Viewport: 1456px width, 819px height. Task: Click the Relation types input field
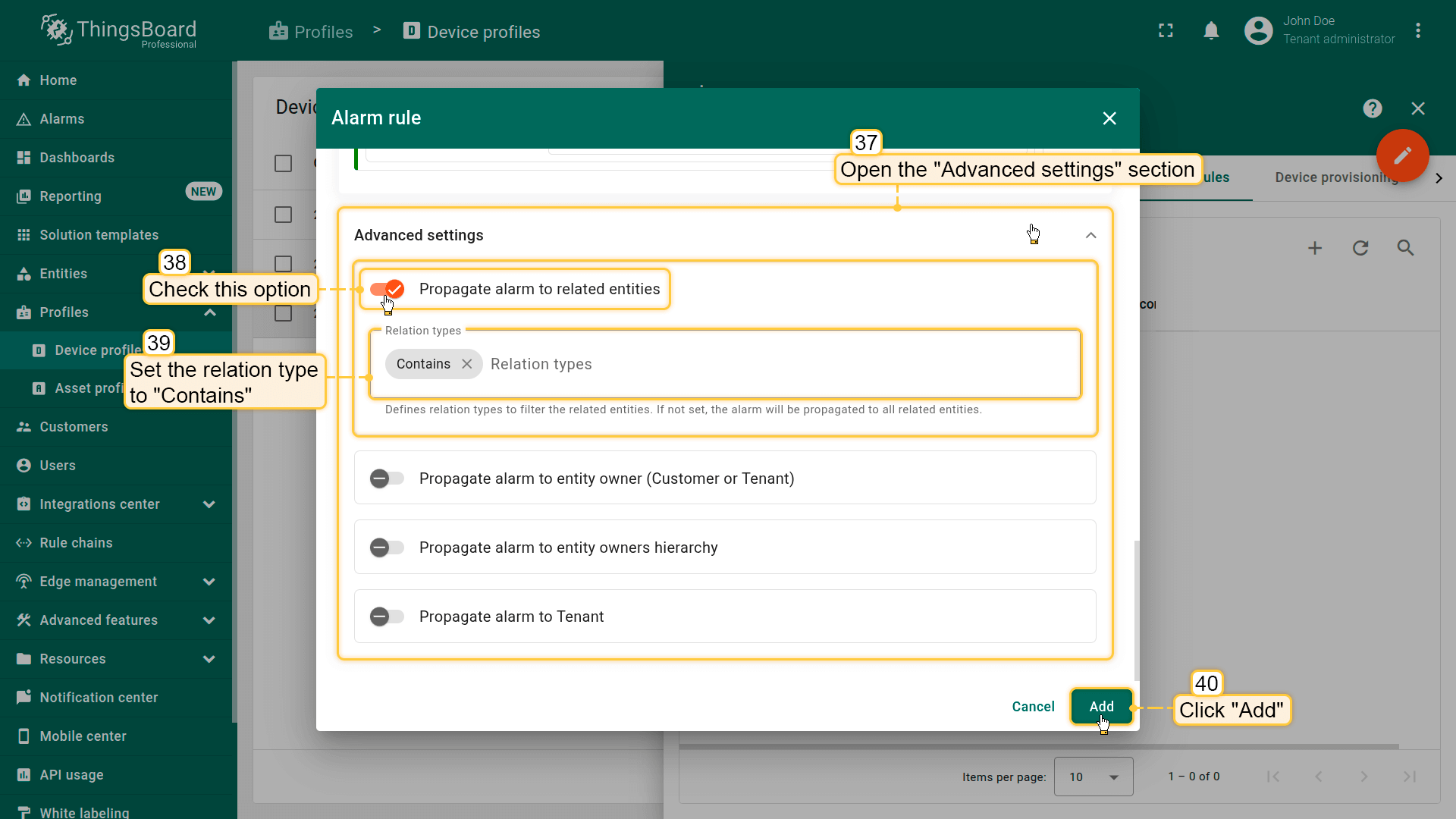(758, 364)
